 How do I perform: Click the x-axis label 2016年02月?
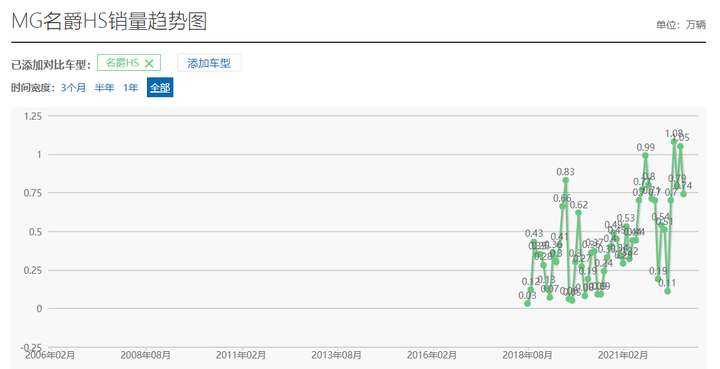click(x=432, y=355)
